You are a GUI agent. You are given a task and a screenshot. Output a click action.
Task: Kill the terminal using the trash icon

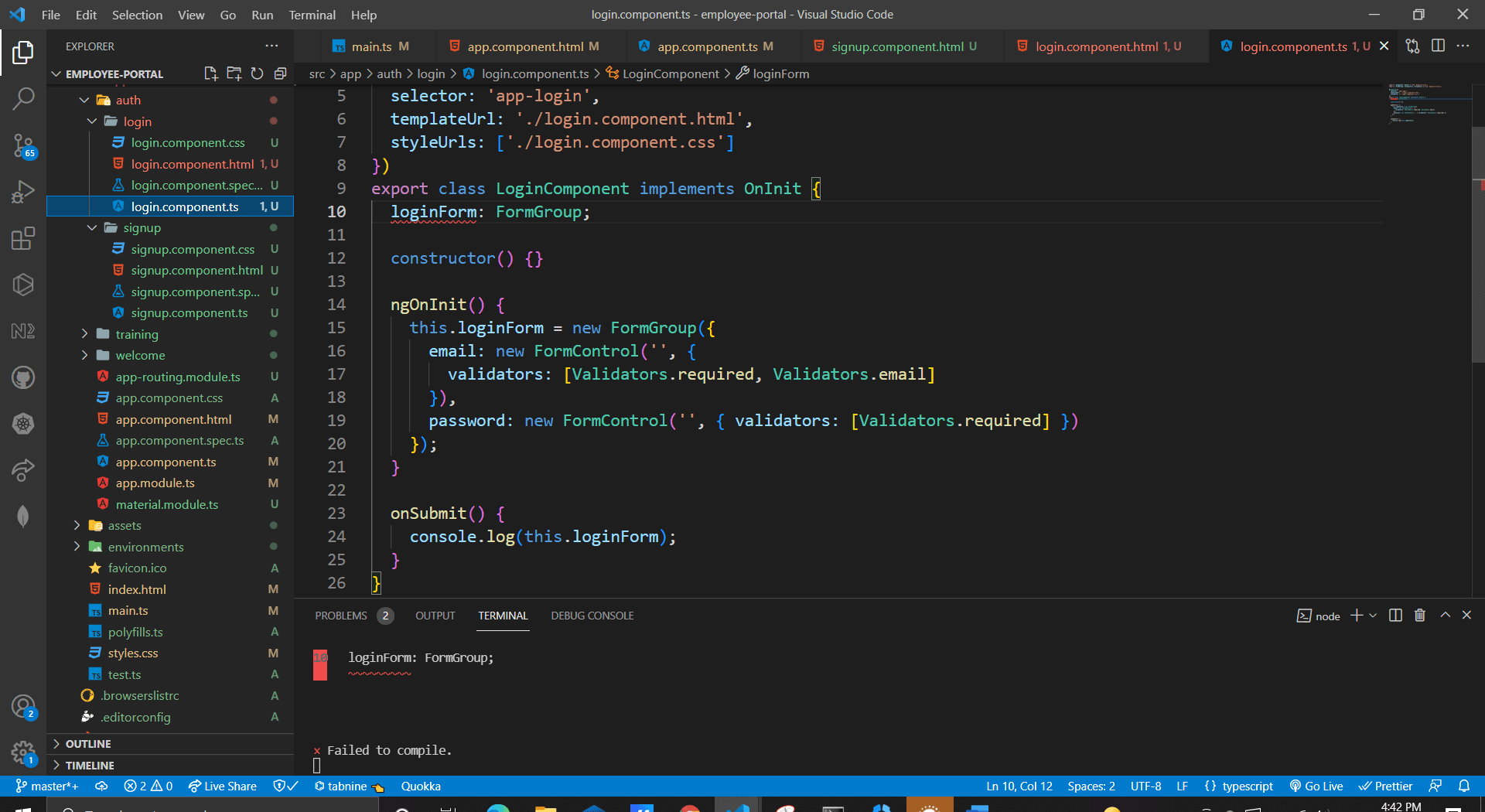[x=1419, y=615]
